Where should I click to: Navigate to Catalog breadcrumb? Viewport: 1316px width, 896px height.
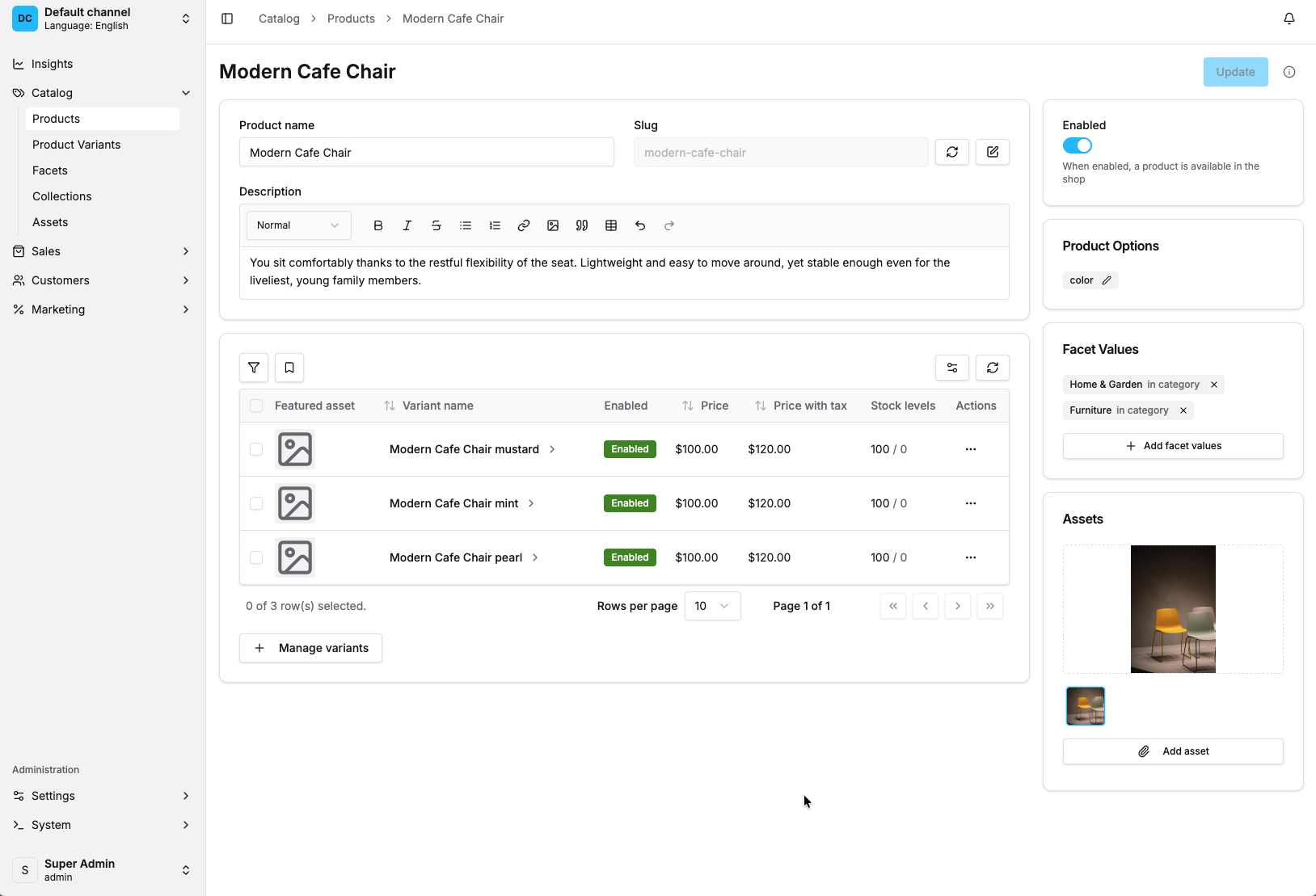279,19
